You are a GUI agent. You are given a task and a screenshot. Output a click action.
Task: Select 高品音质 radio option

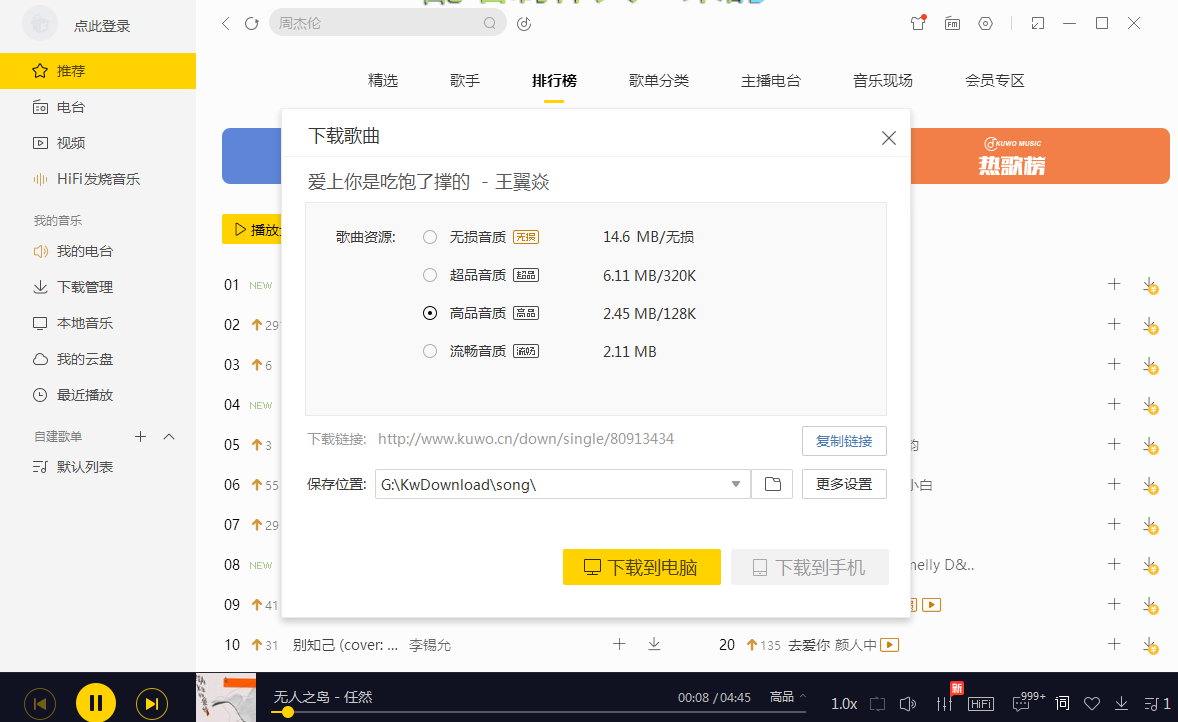[430, 313]
